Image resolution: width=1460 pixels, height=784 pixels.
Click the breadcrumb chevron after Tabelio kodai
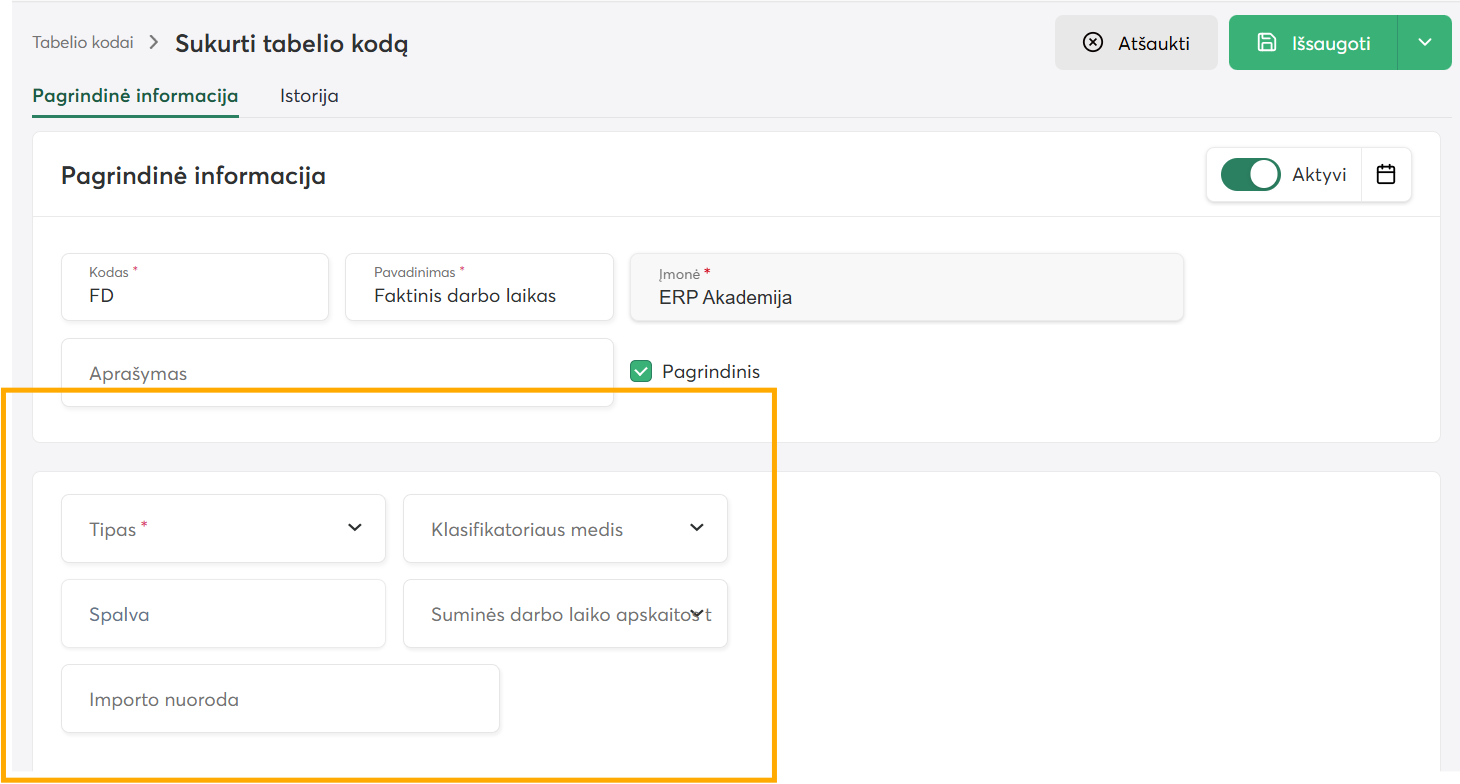154,42
